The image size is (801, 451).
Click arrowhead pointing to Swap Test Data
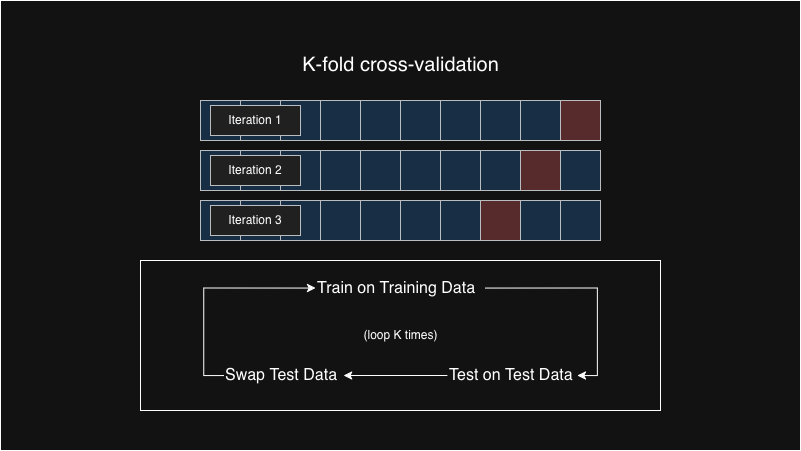[349, 375]
